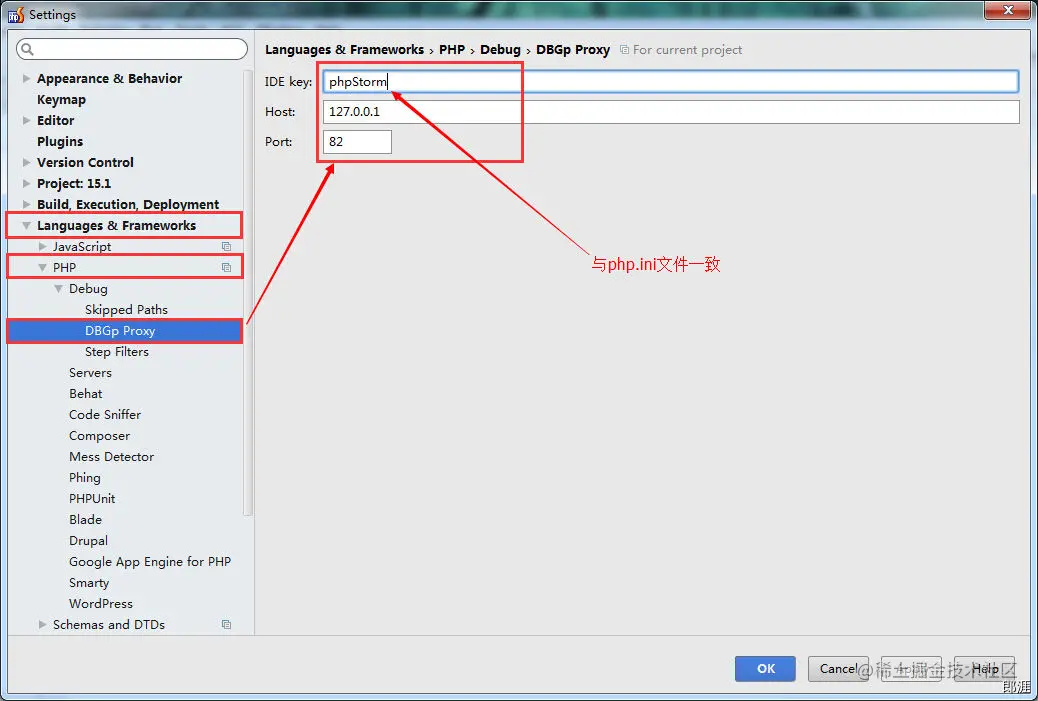Open Drupal settings
Viewport: 1038px width, 701px height.
coord(88,541)
